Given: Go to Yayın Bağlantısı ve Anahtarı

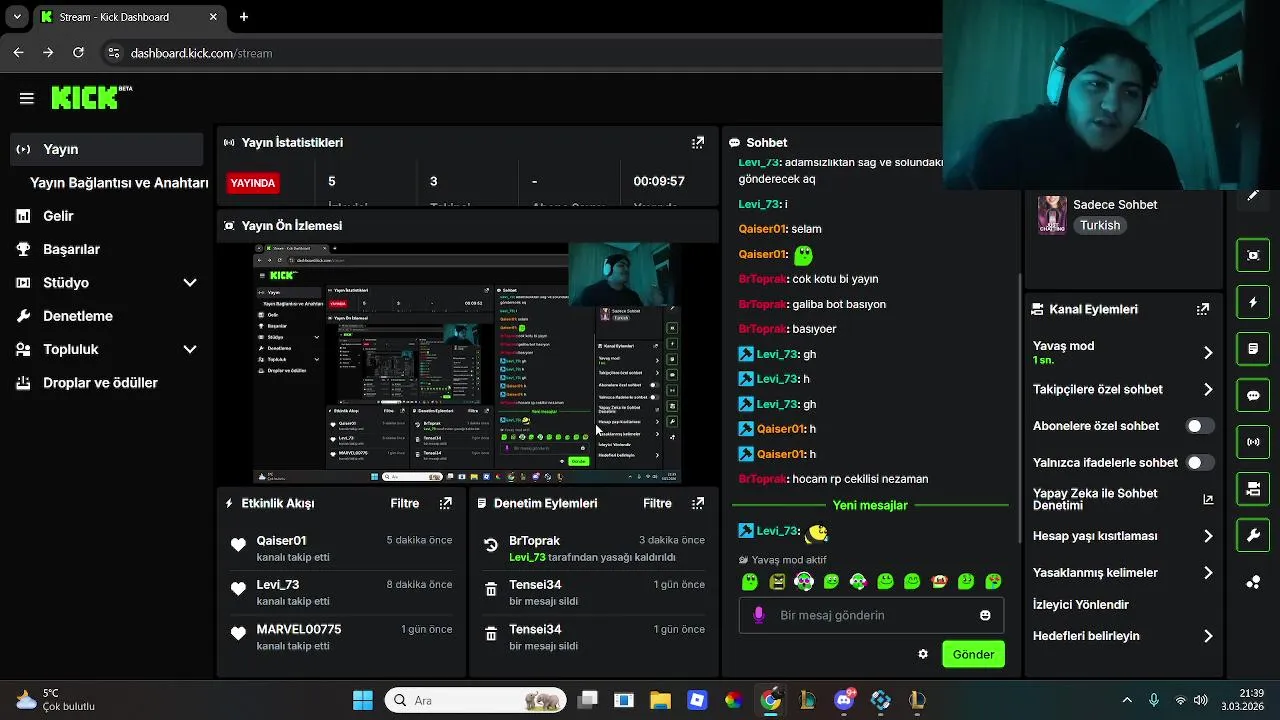Looking at the screenshot, I should pyautogui.click(x=119, y=183).
